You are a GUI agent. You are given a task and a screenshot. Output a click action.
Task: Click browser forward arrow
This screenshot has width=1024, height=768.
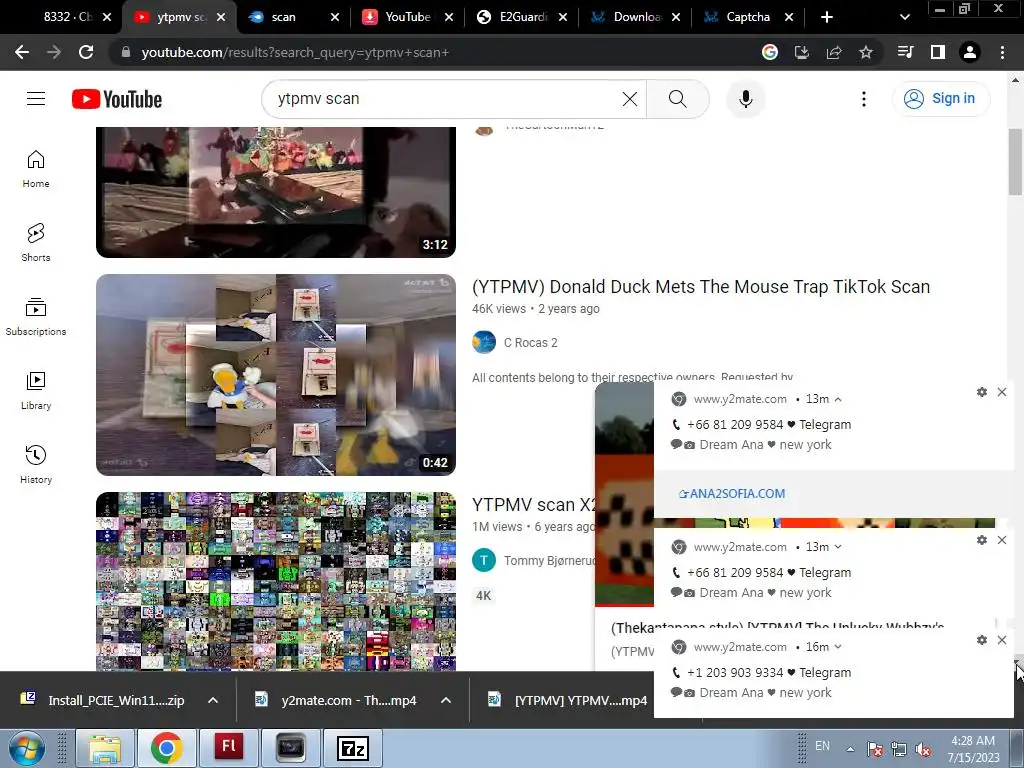click(54, 52)
